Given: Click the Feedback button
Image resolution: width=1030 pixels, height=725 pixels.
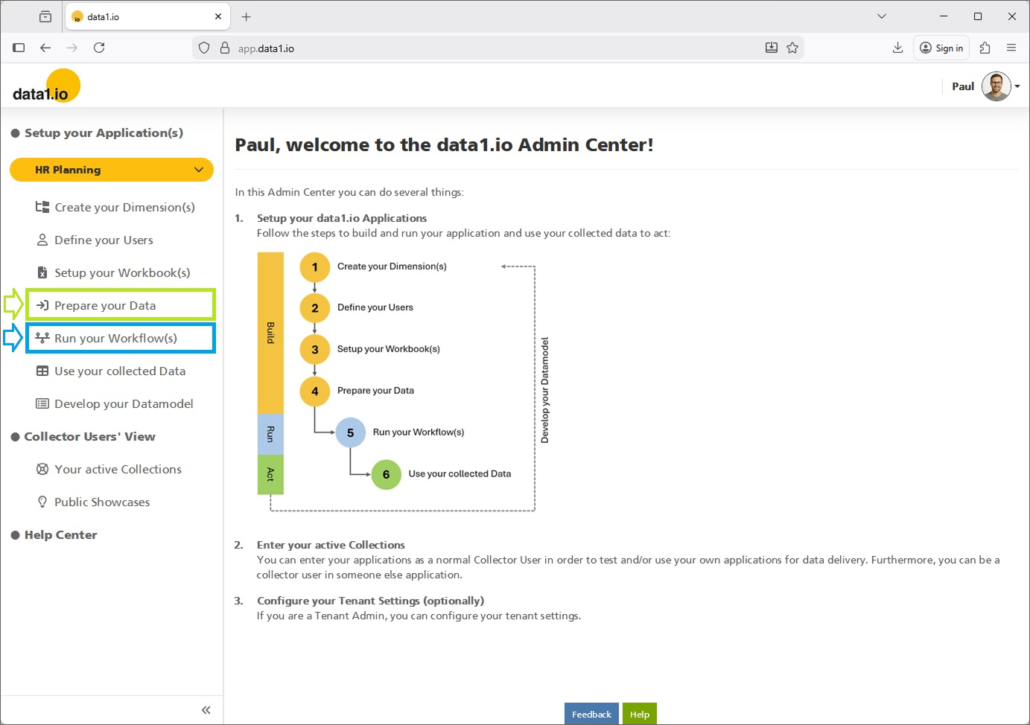Looking at the screenshot, I should pyautogui.click(x=591, y=714).
